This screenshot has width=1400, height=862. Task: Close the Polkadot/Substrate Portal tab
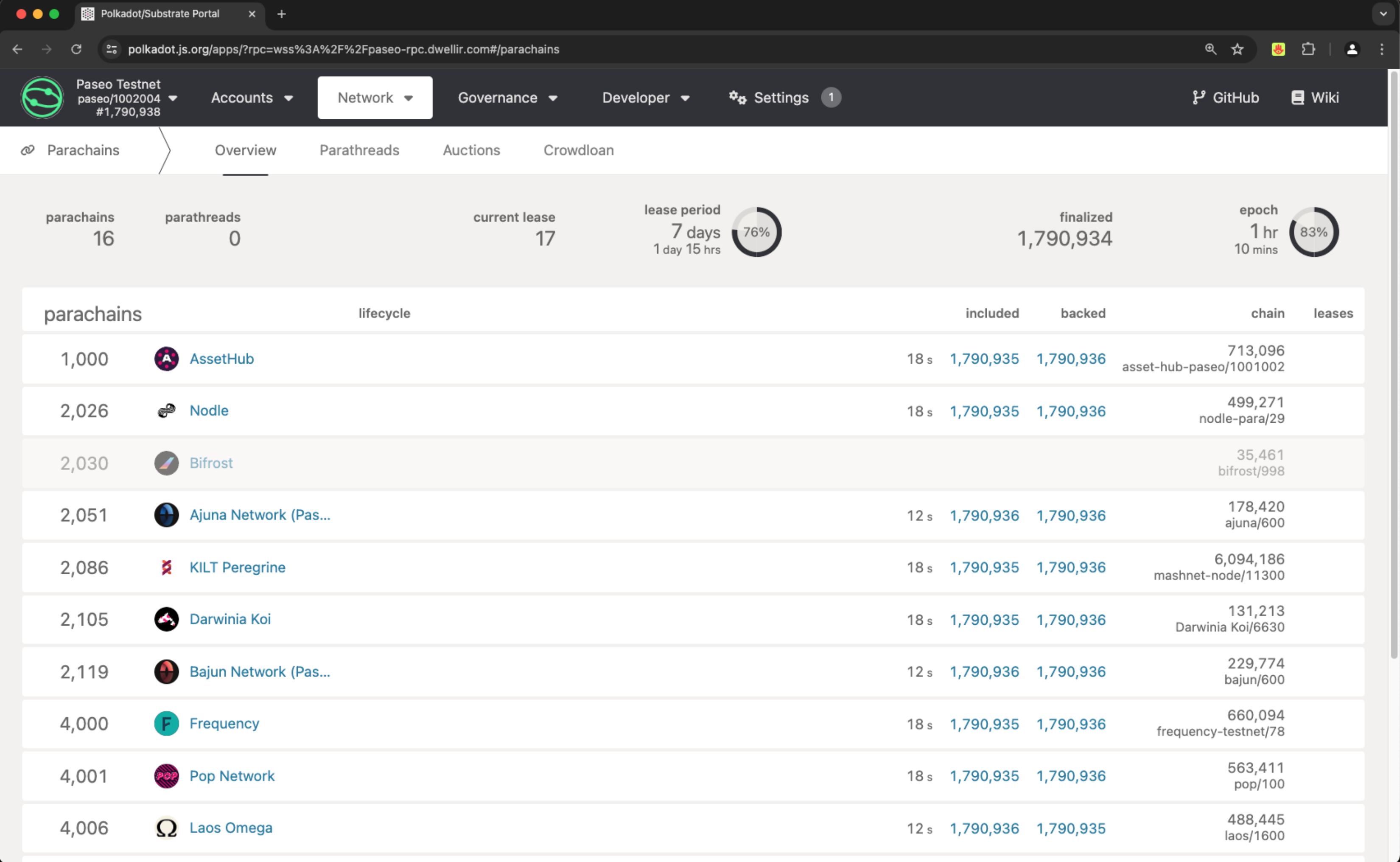pos(252,14)
